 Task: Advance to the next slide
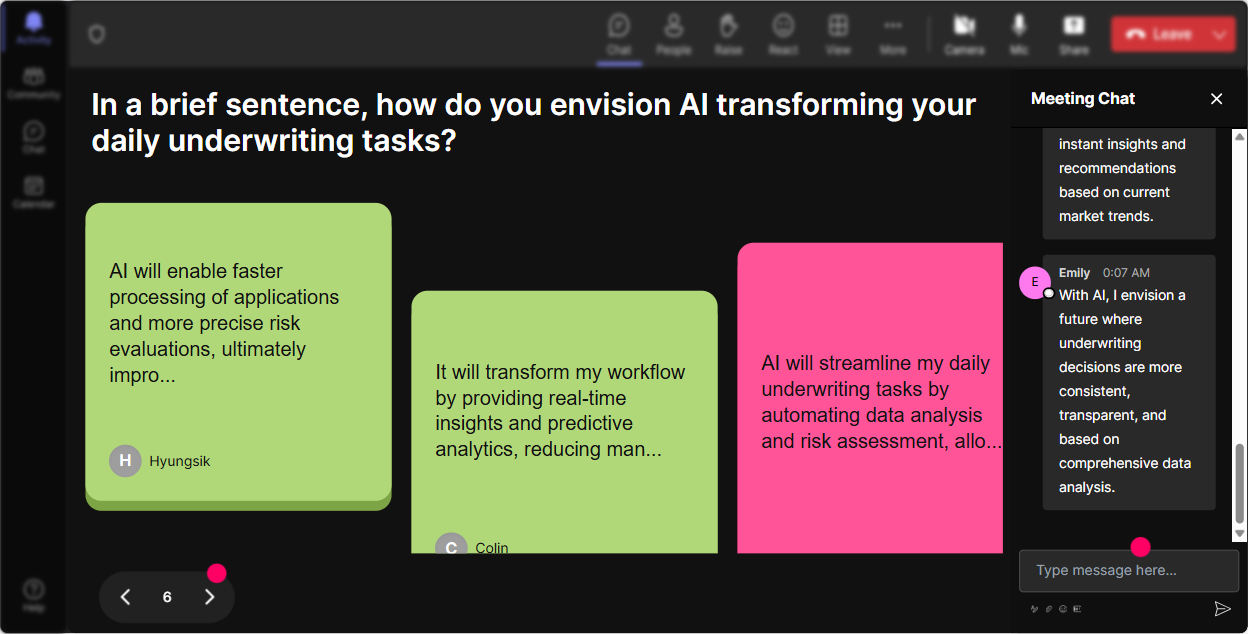click(x=209, y=597)
